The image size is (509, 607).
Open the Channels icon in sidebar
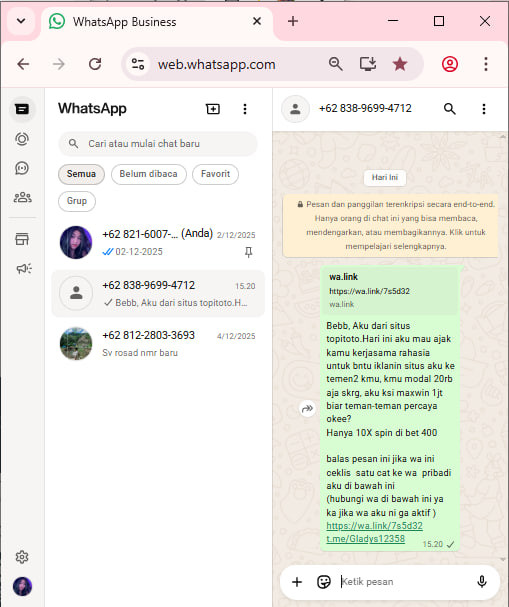click(x=22, y=168)
